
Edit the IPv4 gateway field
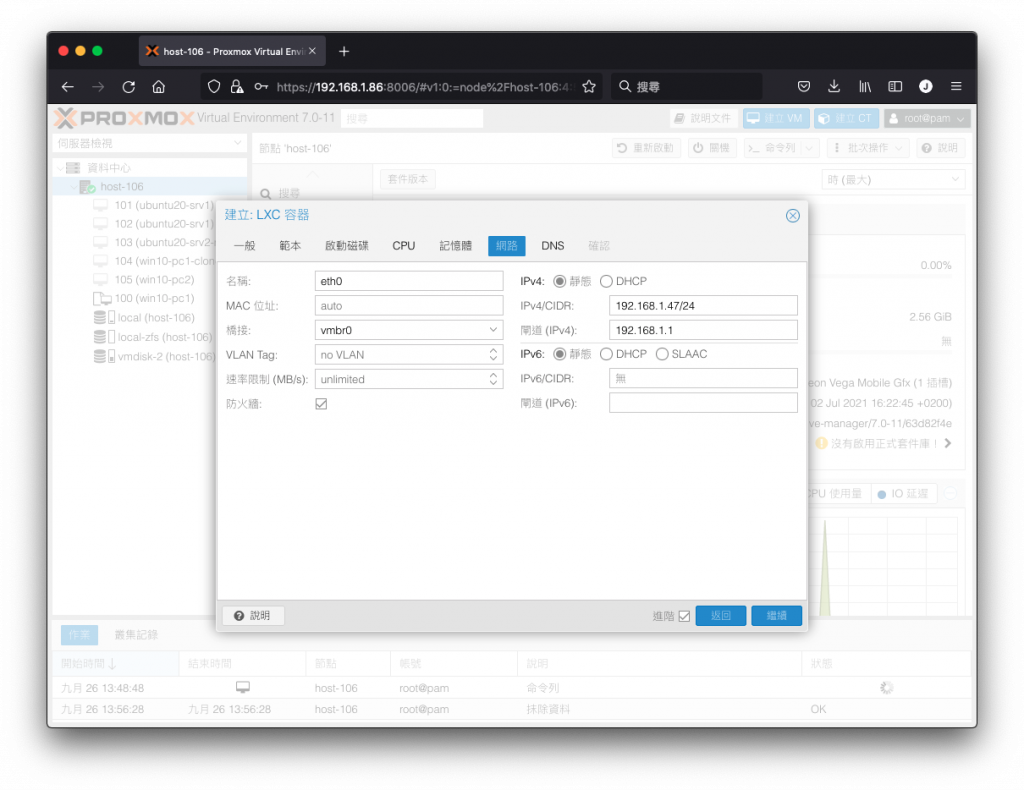[703, 330]
